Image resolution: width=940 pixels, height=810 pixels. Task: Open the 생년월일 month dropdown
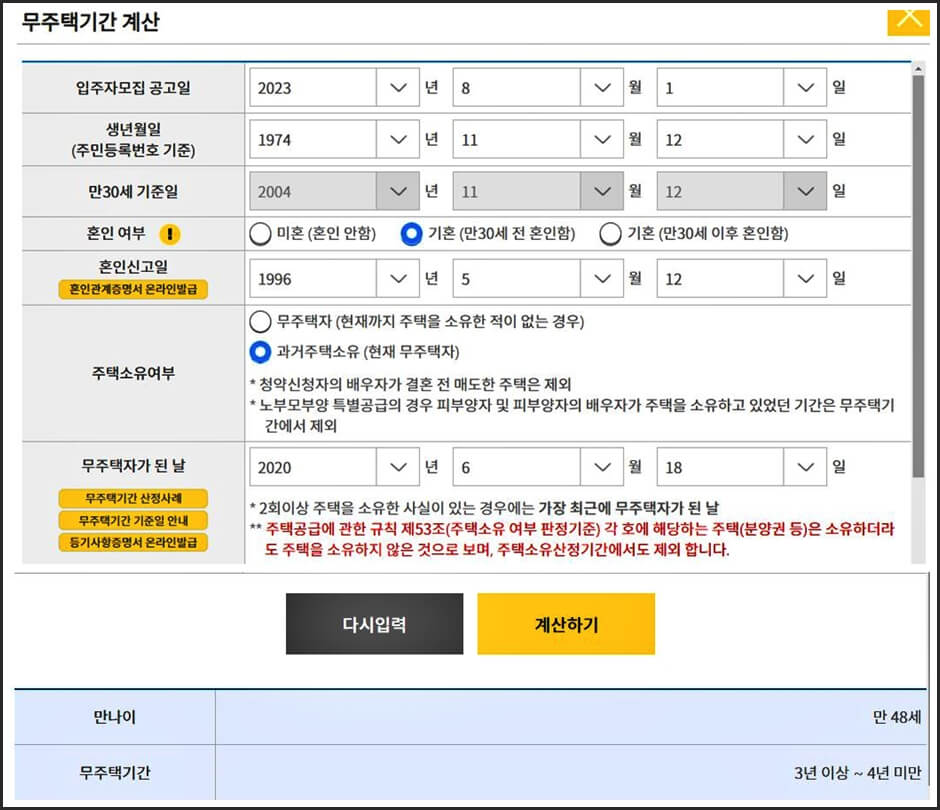pyautogui.click(x=602, y=139)
